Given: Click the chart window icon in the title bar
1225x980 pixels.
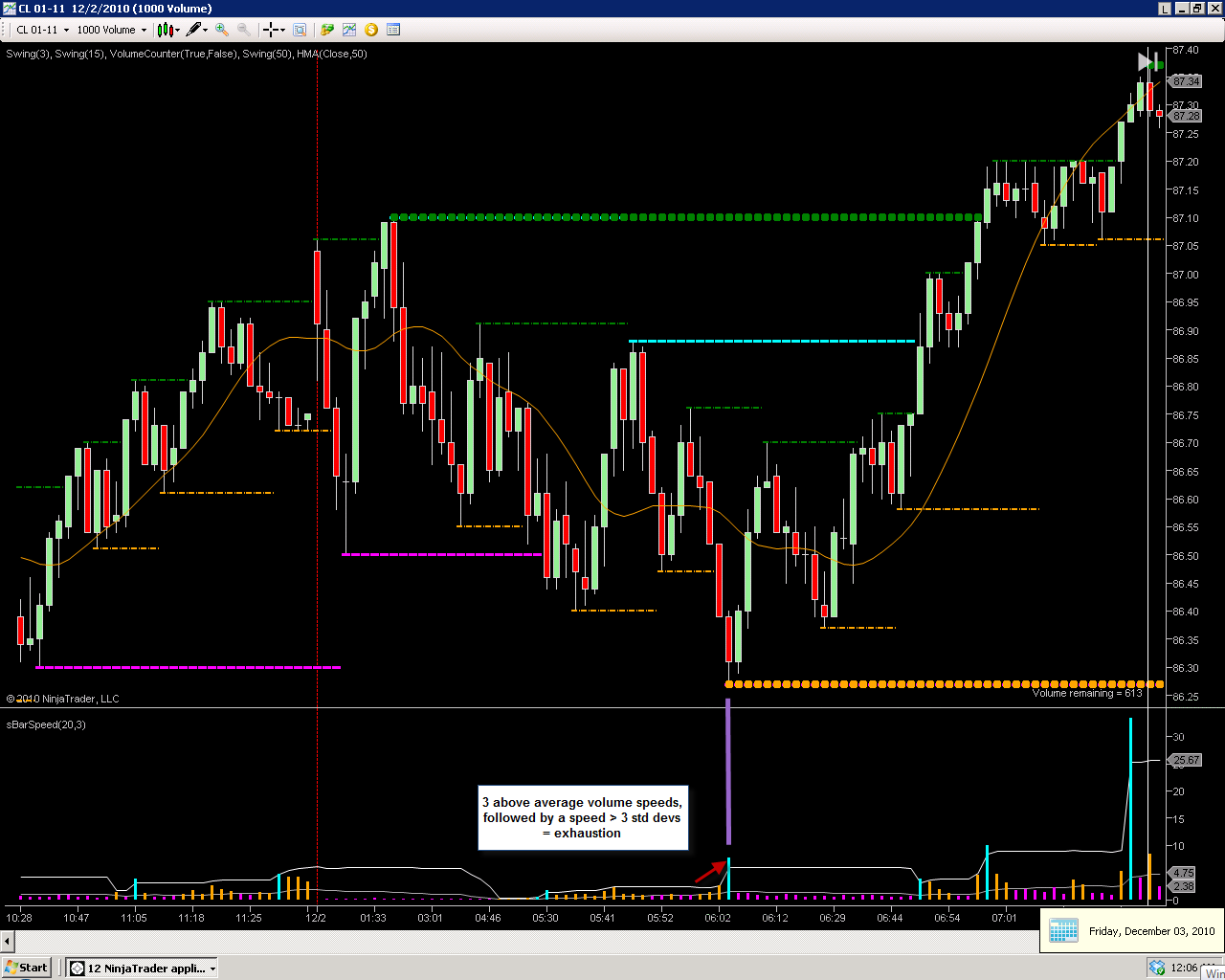Looking at the screenshot, I should tap(10, 9).
